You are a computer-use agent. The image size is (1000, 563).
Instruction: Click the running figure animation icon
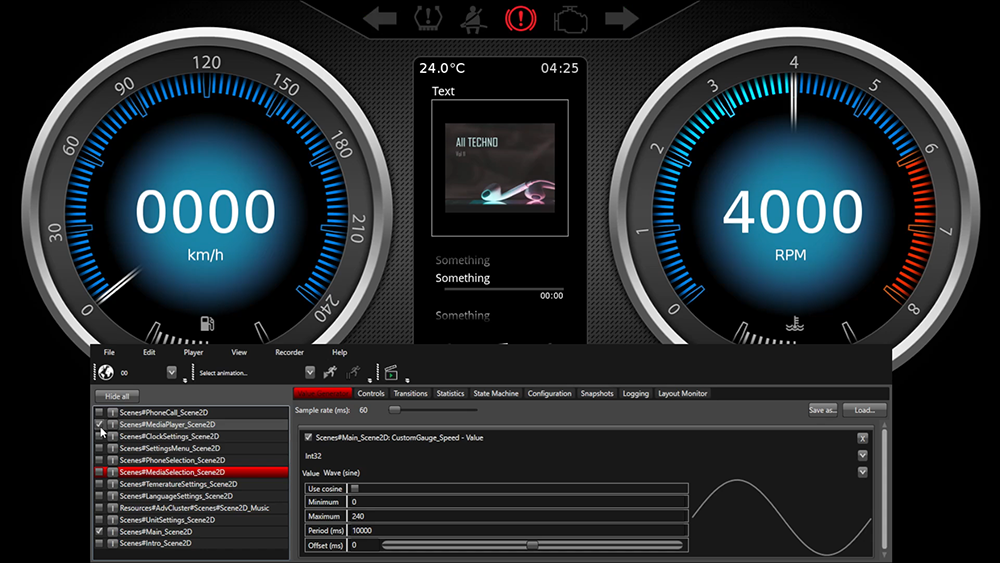[x=332, y=372]
